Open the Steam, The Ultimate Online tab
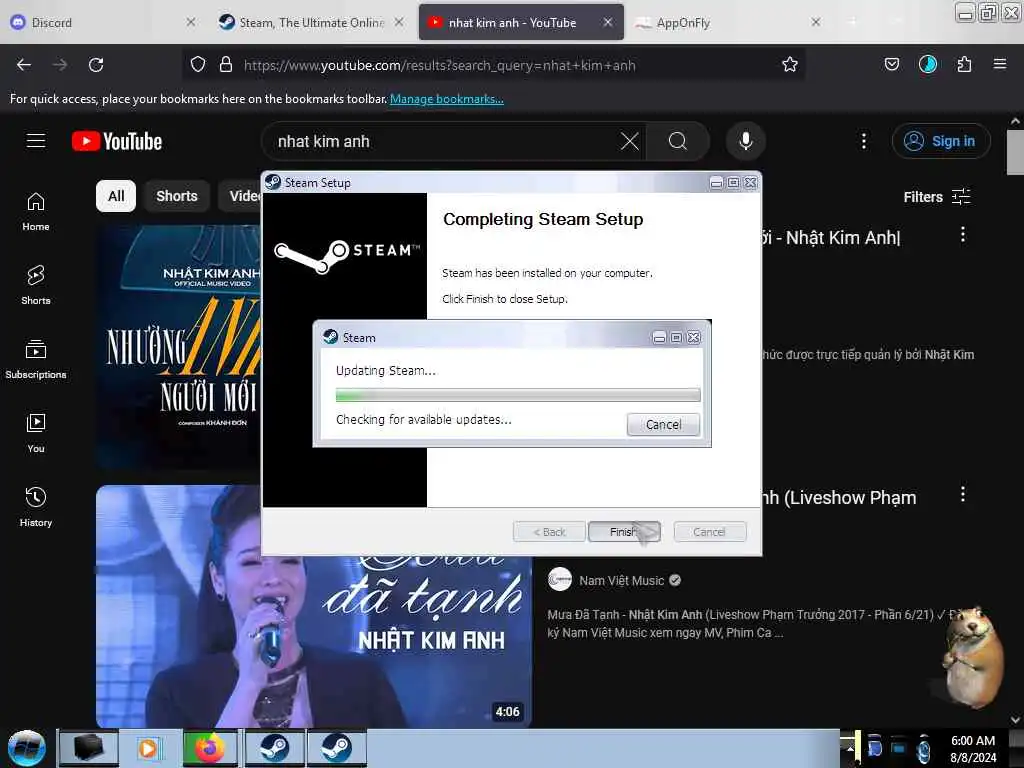 [x=310, y=22]
